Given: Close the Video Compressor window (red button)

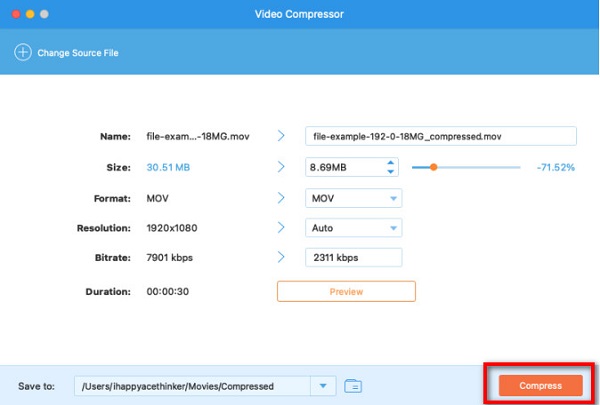Looking at the screenshot, I should (16, 14).
